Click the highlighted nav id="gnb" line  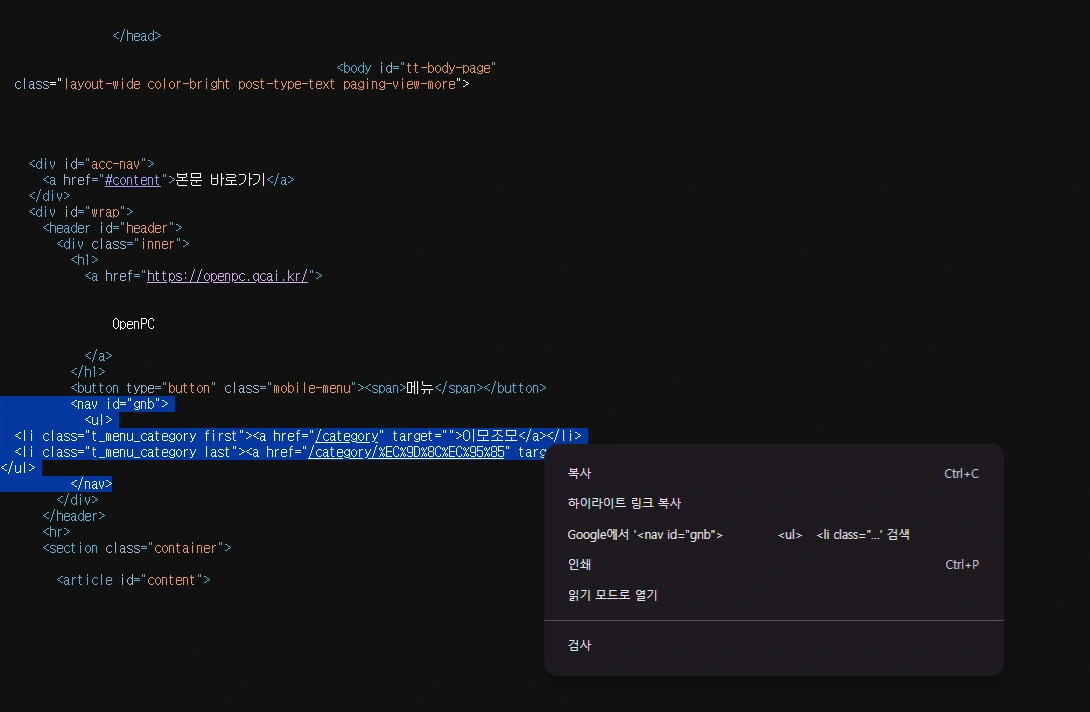119,404
